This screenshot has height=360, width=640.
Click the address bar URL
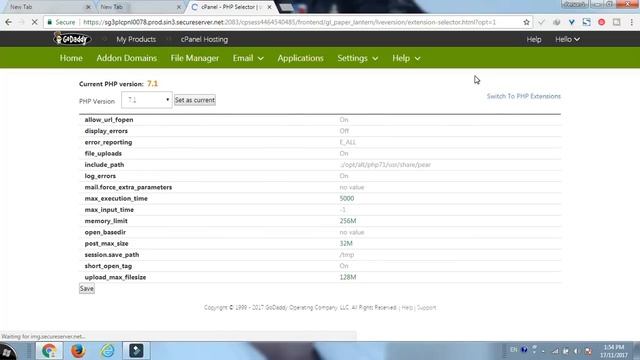[289, 22]
